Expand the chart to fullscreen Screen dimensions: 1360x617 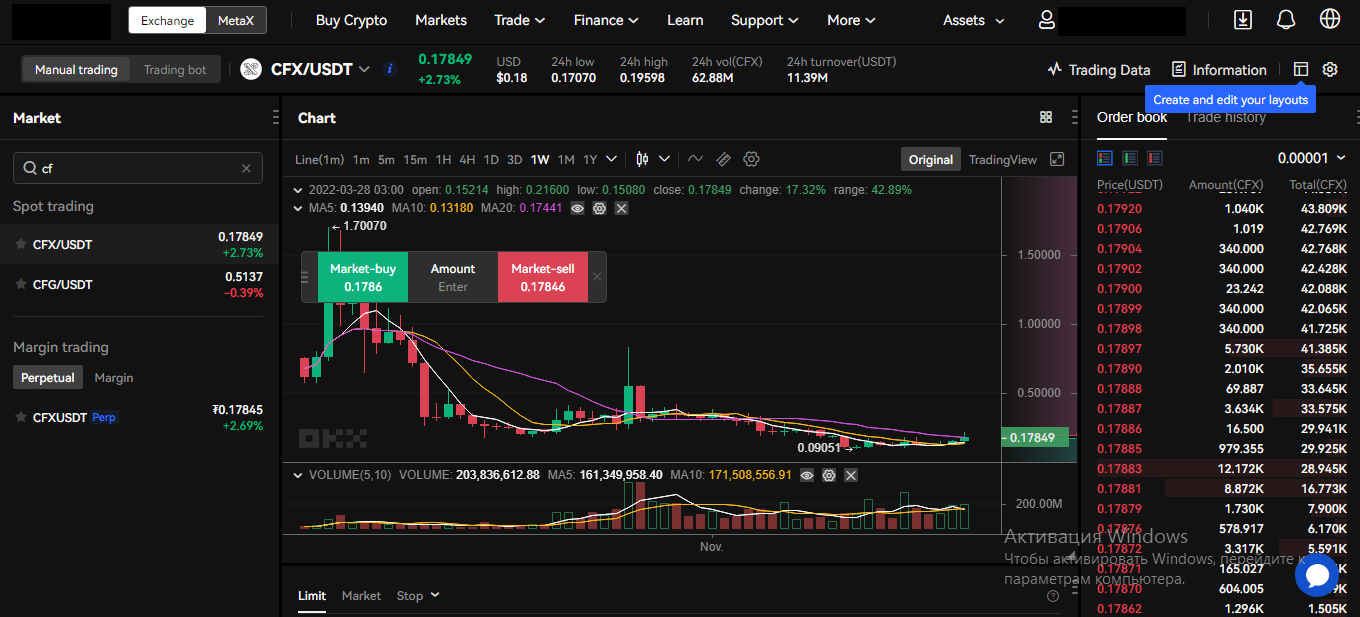[1057, 159]
